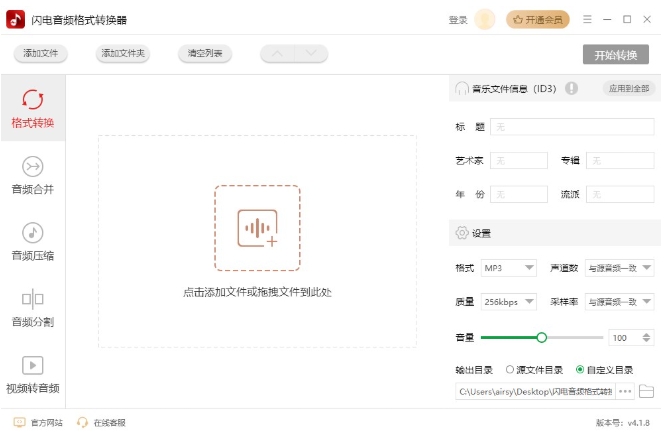Screen dimensions: 669x440
Task: Open the 官方网站 official website link
Action: (x=39, y=423)
